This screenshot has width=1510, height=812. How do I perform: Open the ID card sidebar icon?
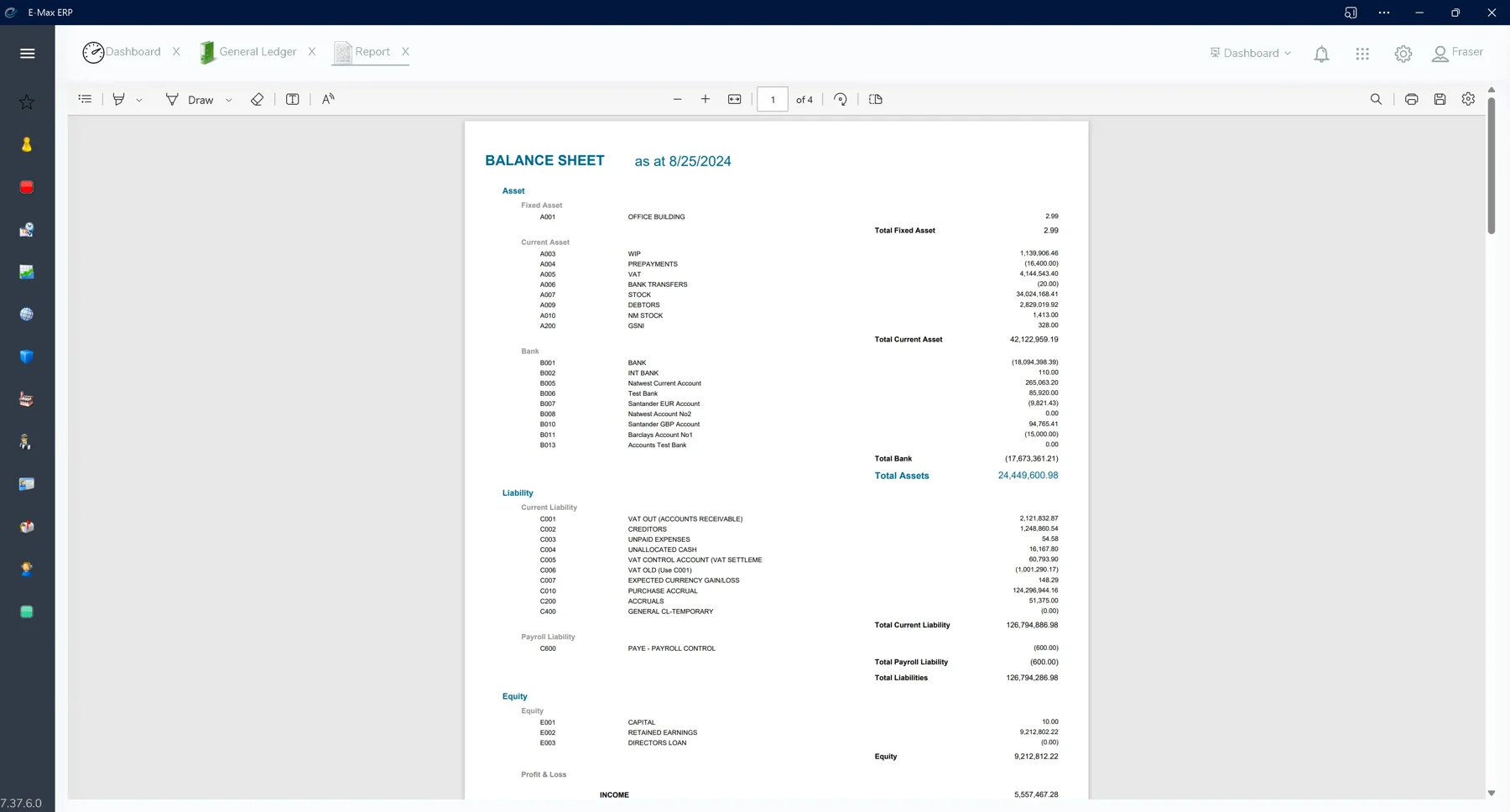(x=27, y=484)
